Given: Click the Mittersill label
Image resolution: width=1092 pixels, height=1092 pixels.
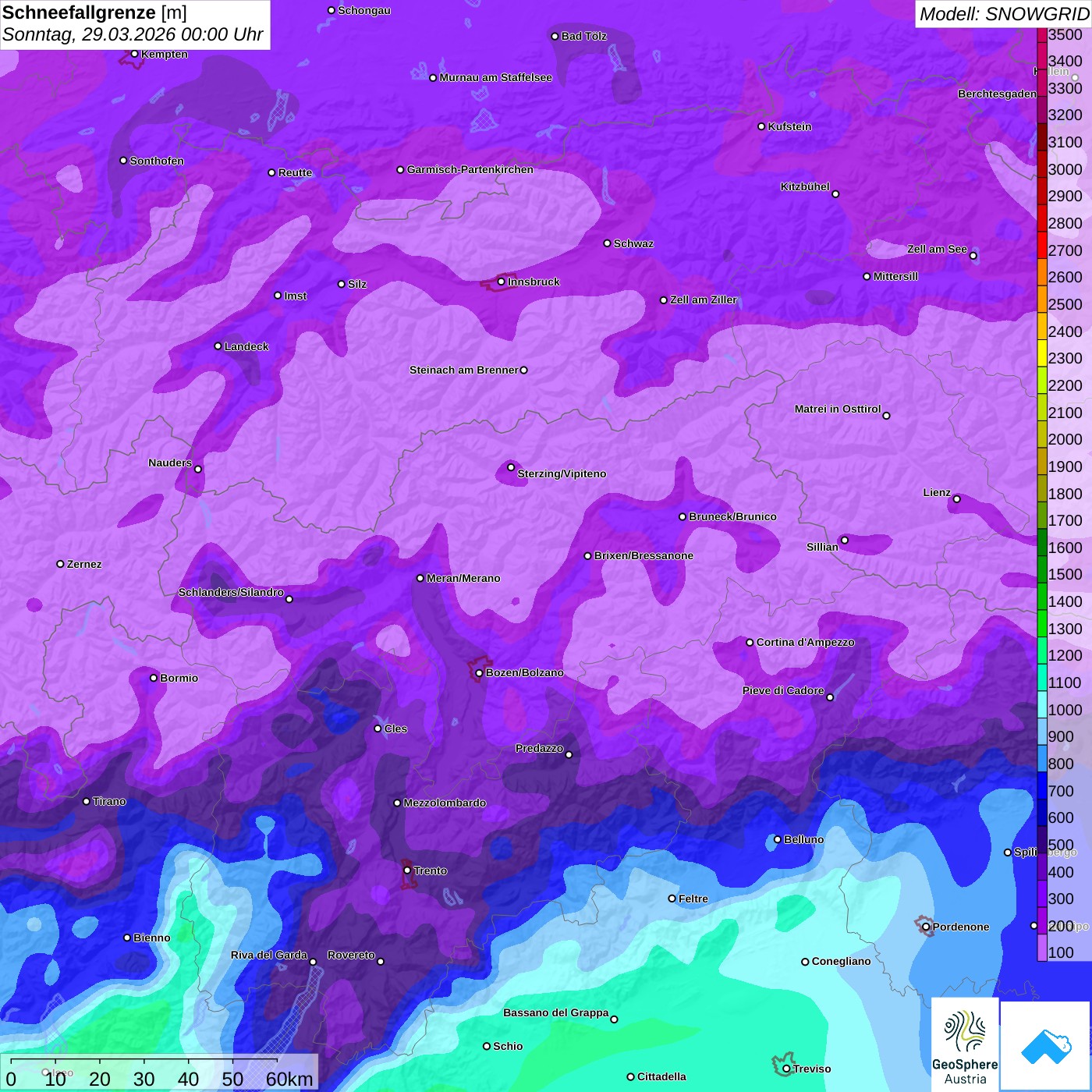Looking at the screenshot, I should (x=895, y=276).
